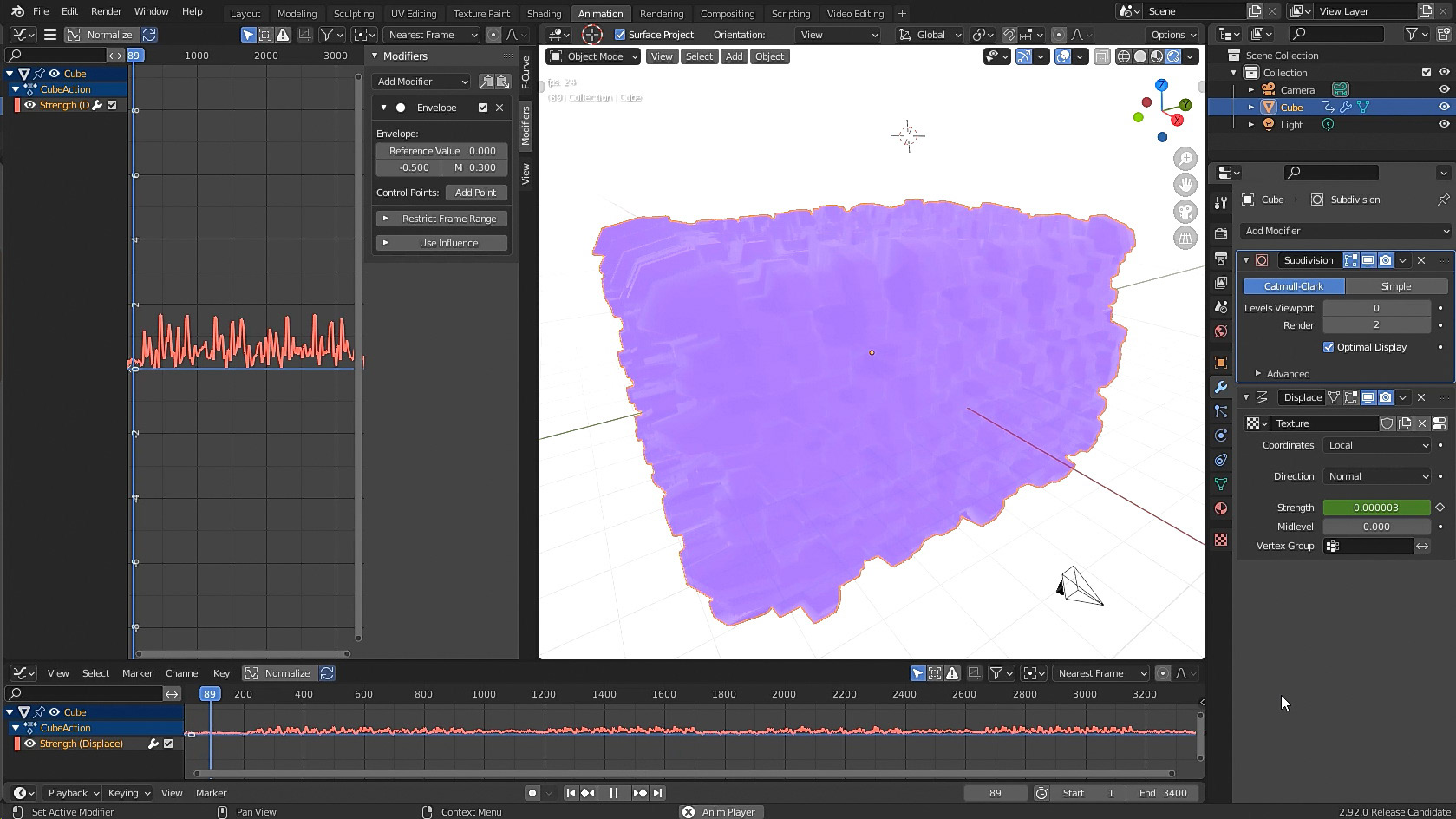Open the Texture properties tab
The width and height of the screenshot is (1456, 819).
(1221, 540)
